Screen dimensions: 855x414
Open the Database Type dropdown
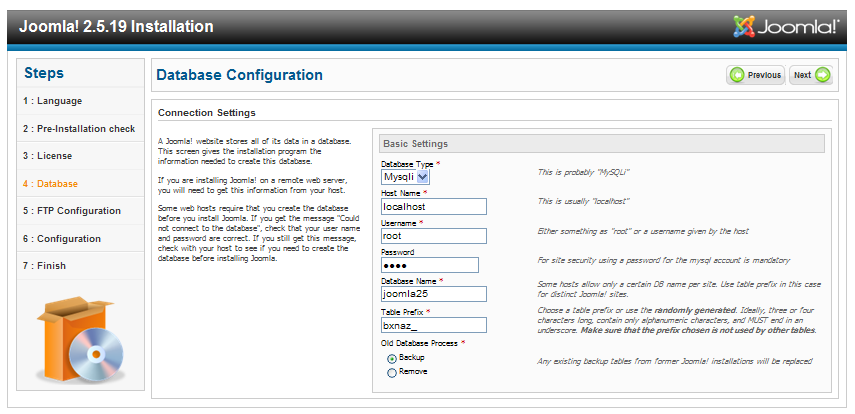405,177
